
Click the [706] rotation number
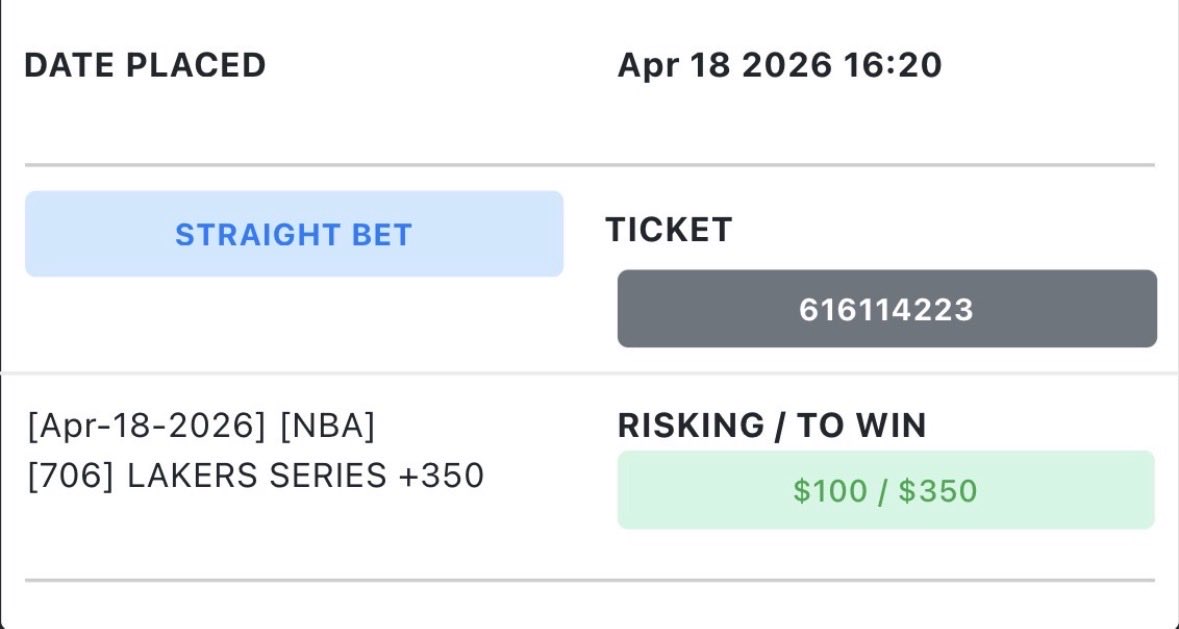[x=71, y=476]
